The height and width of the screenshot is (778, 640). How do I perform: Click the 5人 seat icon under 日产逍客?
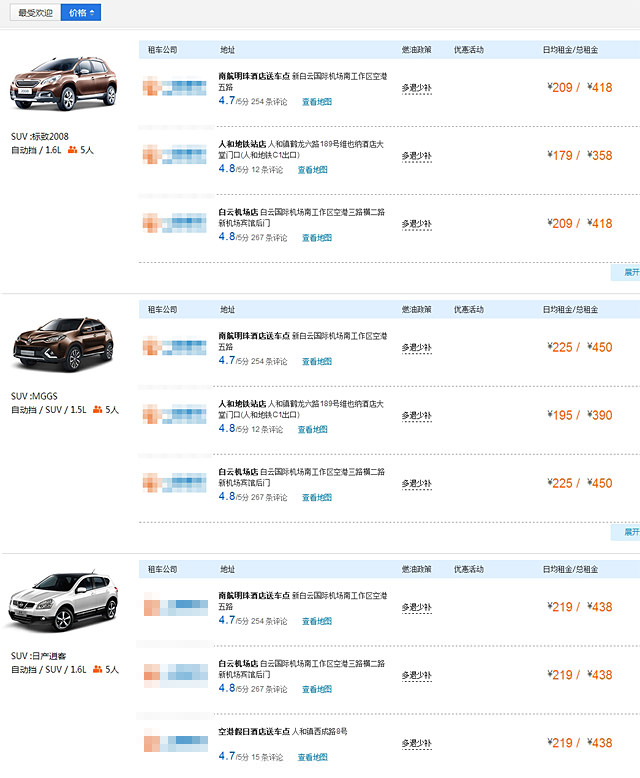(97, 670)
